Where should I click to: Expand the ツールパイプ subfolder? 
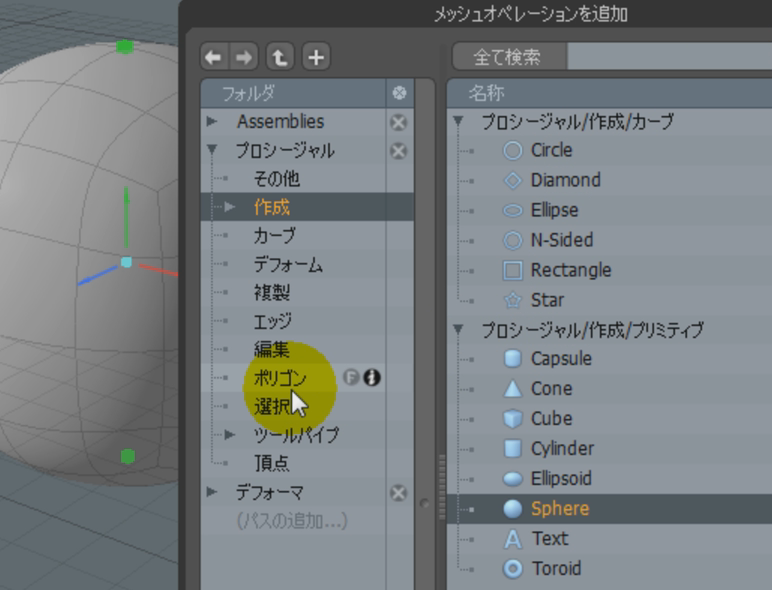click(231, 435)
